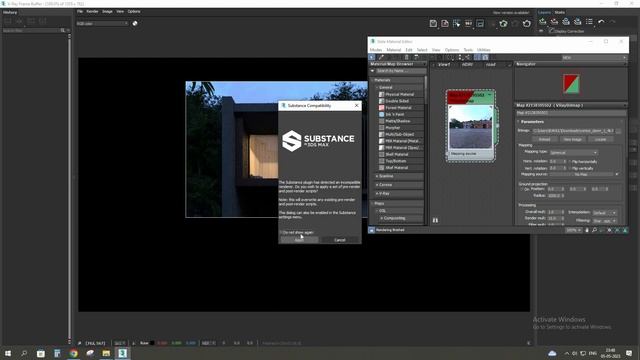Toggle the Ground projection On checkbox
This screenshot has height=360, width=640.
(x=522, y=189)
